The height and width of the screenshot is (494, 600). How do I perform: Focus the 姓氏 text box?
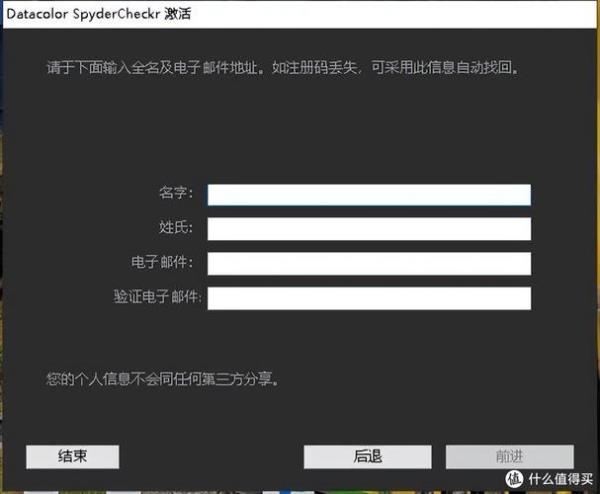[369, 229]
